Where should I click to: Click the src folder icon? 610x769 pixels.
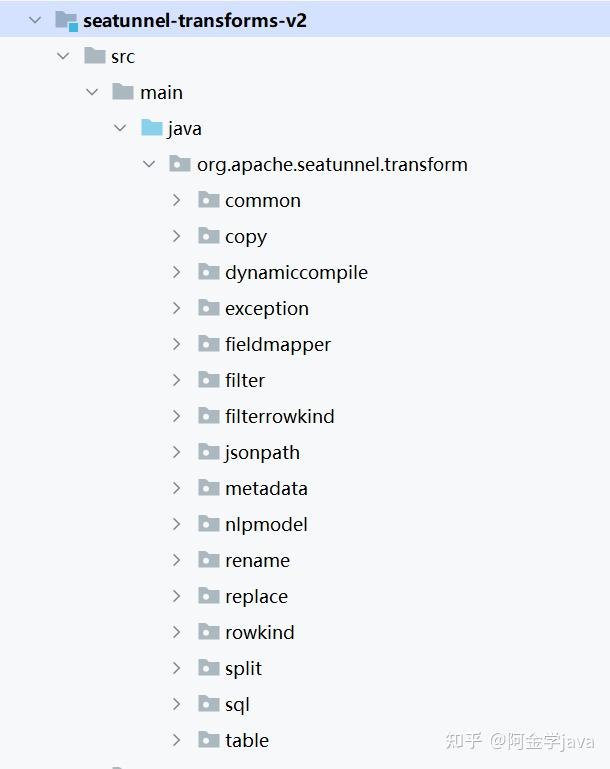coord(95,56)
